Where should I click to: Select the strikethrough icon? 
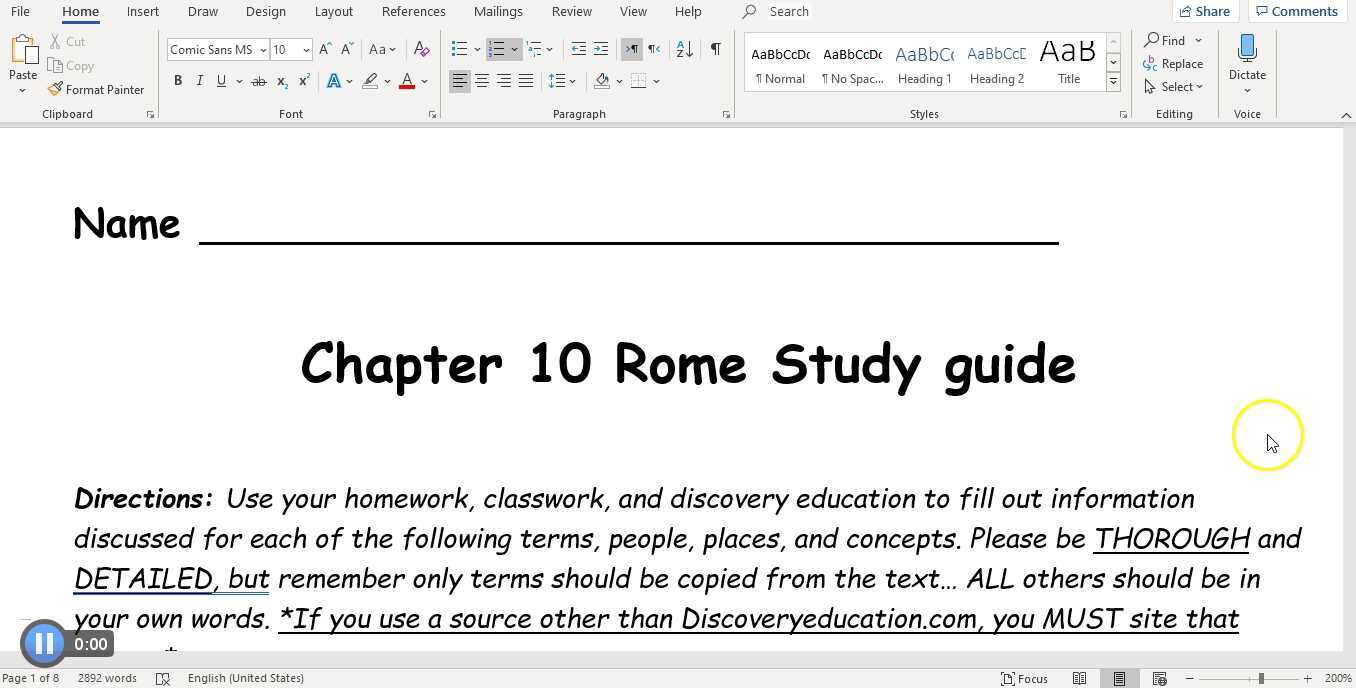pyautogui.click(x=259, y=81)
